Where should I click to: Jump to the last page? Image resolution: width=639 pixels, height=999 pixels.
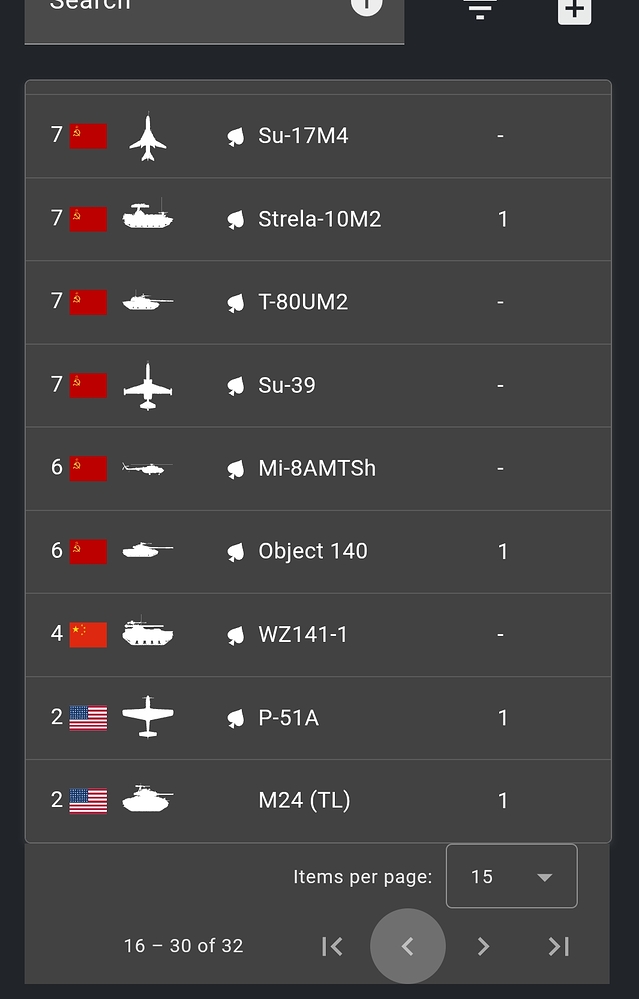(x=559, y=946)
